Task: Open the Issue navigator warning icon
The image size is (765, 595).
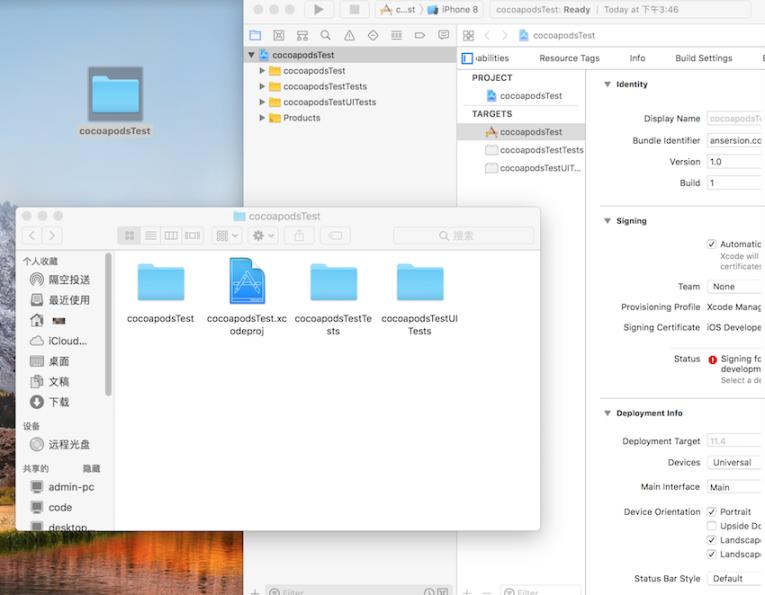Action: (349, 35)
